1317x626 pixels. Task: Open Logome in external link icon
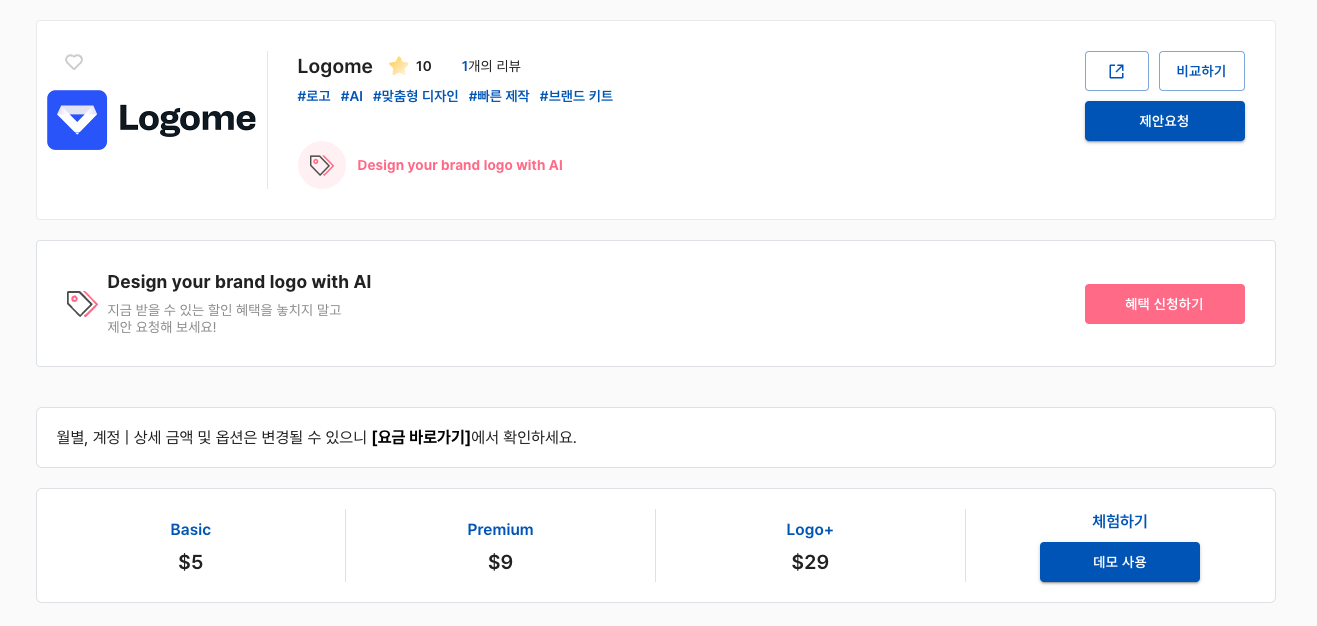1116,71
